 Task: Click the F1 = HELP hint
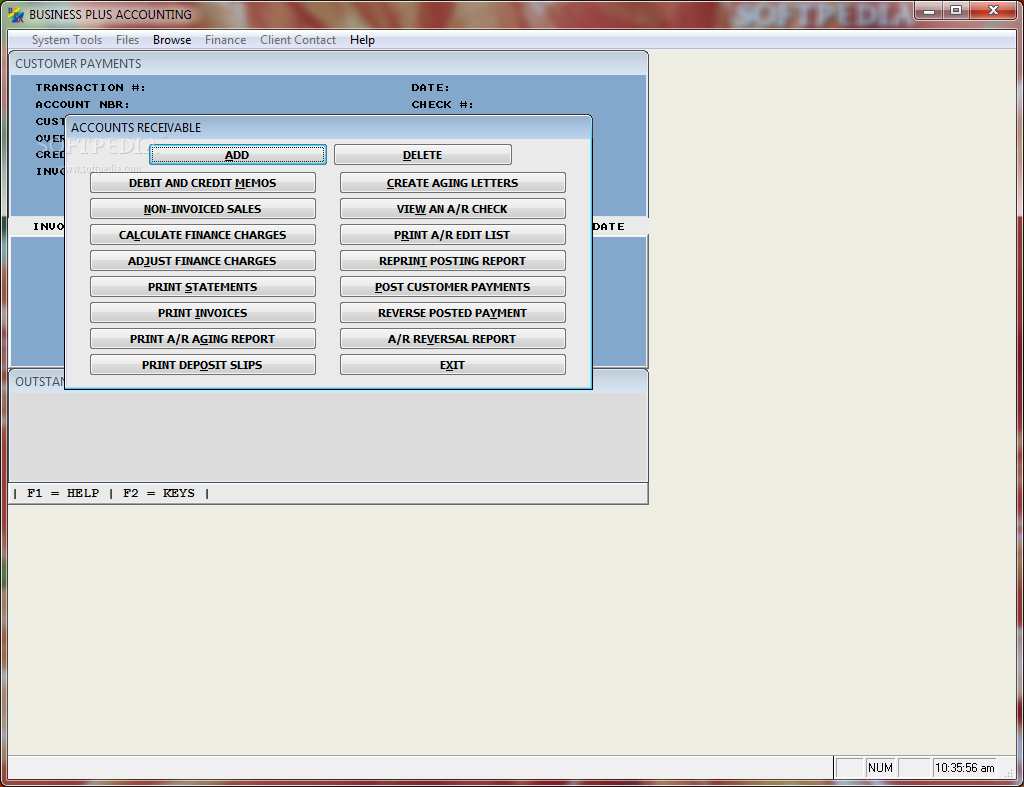(x=63, y=493)
